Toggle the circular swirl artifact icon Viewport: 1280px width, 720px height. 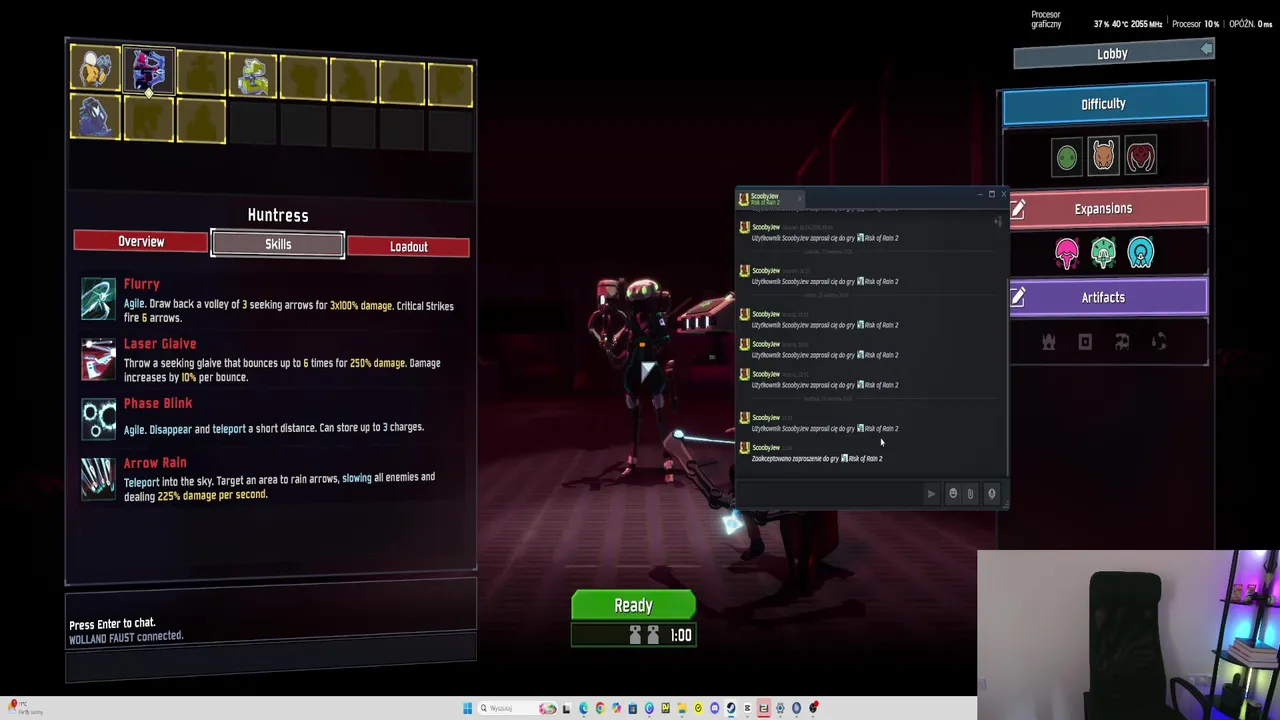[1159, 343]
